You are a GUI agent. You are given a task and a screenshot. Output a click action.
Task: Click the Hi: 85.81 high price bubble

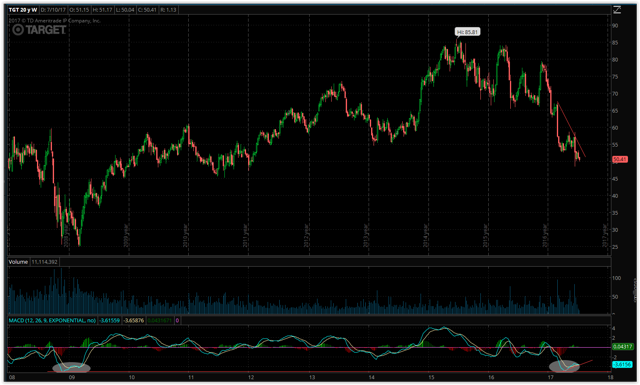[x=467, y=32]
